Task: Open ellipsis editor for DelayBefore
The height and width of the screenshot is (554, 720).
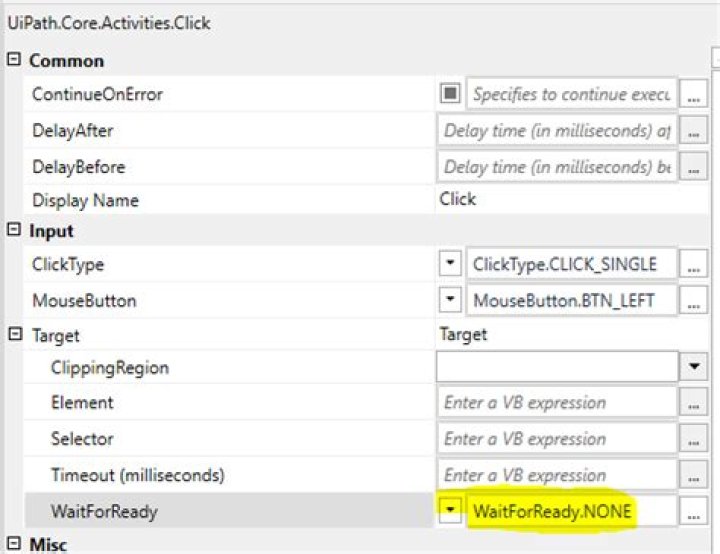Action: click(693, 167)
